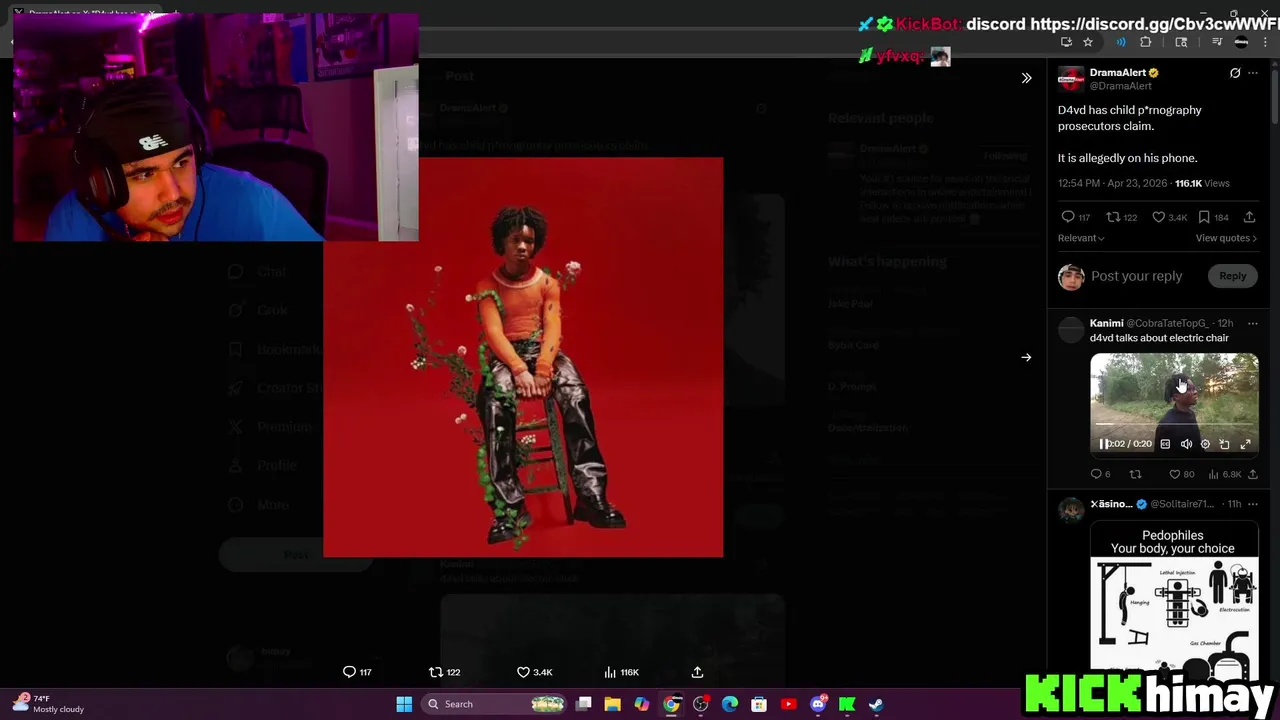Open View quotes link
This screenshot has height=720, width=1280.
[1226, 238]
